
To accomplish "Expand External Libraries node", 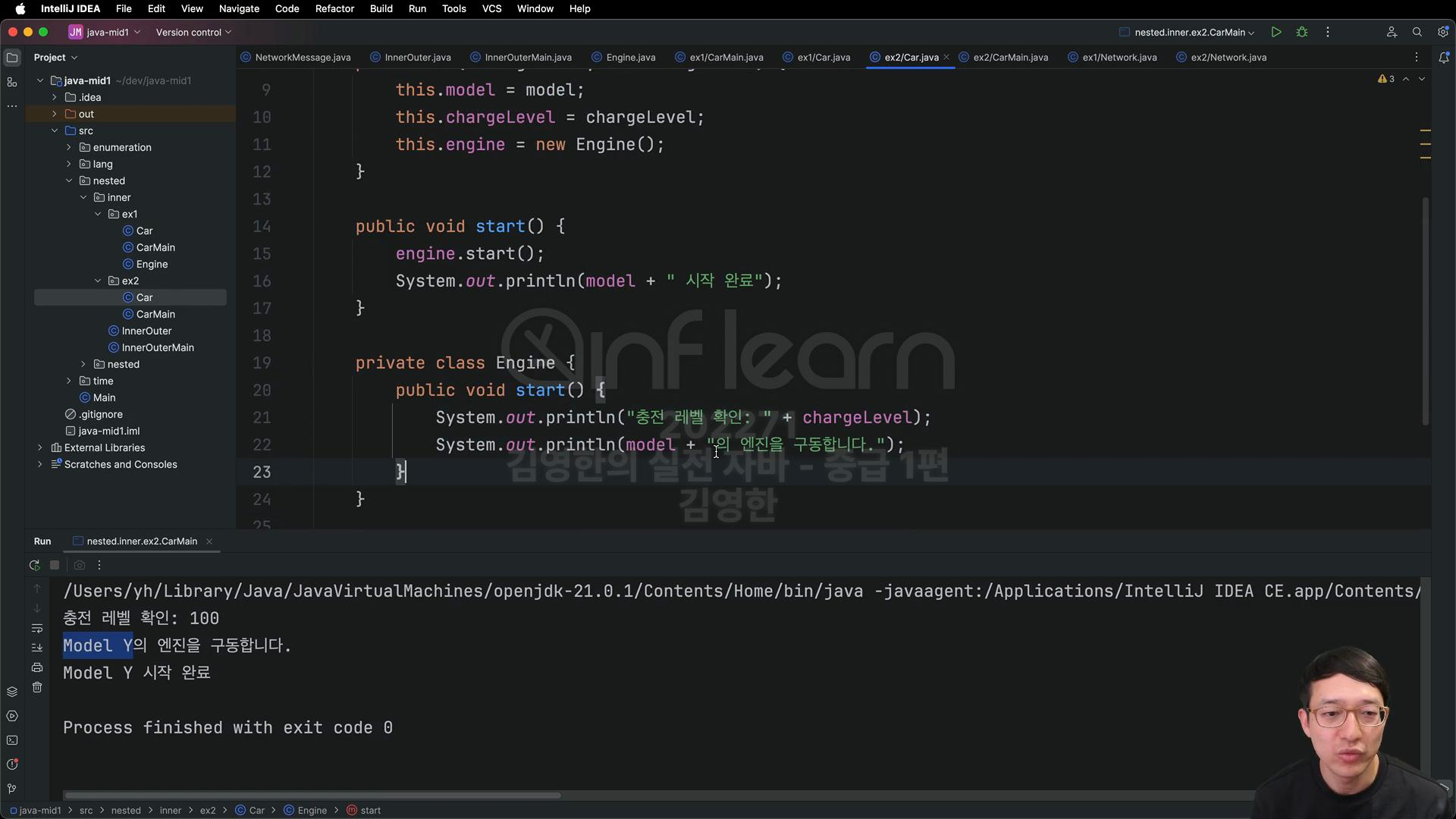I will pos(40,447).
